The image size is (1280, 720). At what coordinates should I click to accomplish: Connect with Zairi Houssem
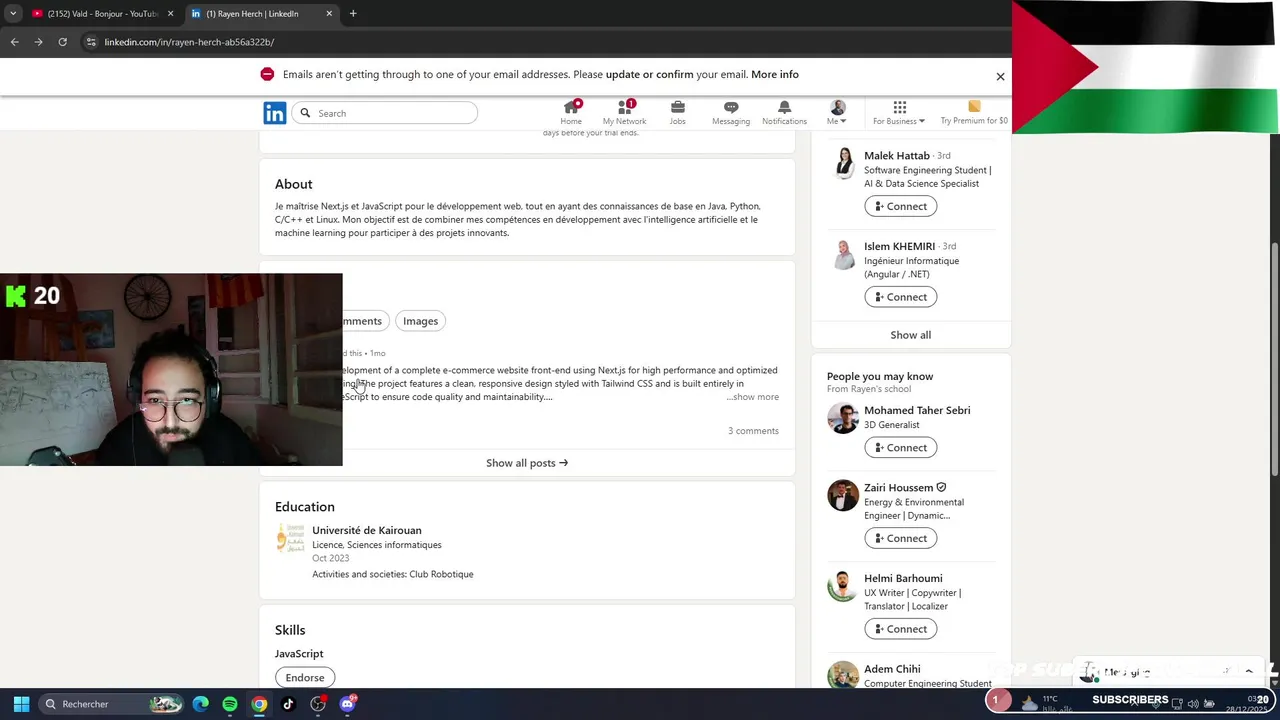point(900,538)
